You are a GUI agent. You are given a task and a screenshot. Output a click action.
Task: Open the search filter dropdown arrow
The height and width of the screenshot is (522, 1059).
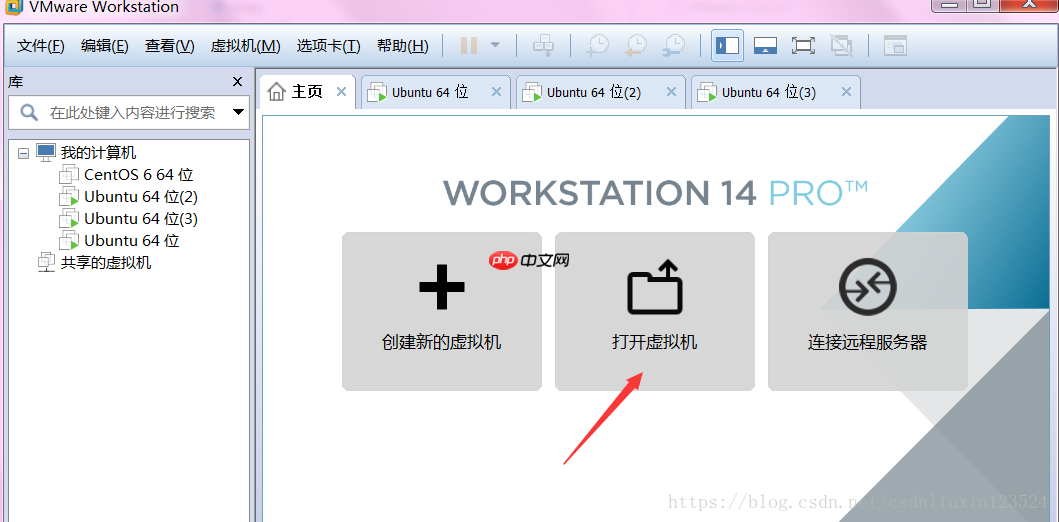238,112
